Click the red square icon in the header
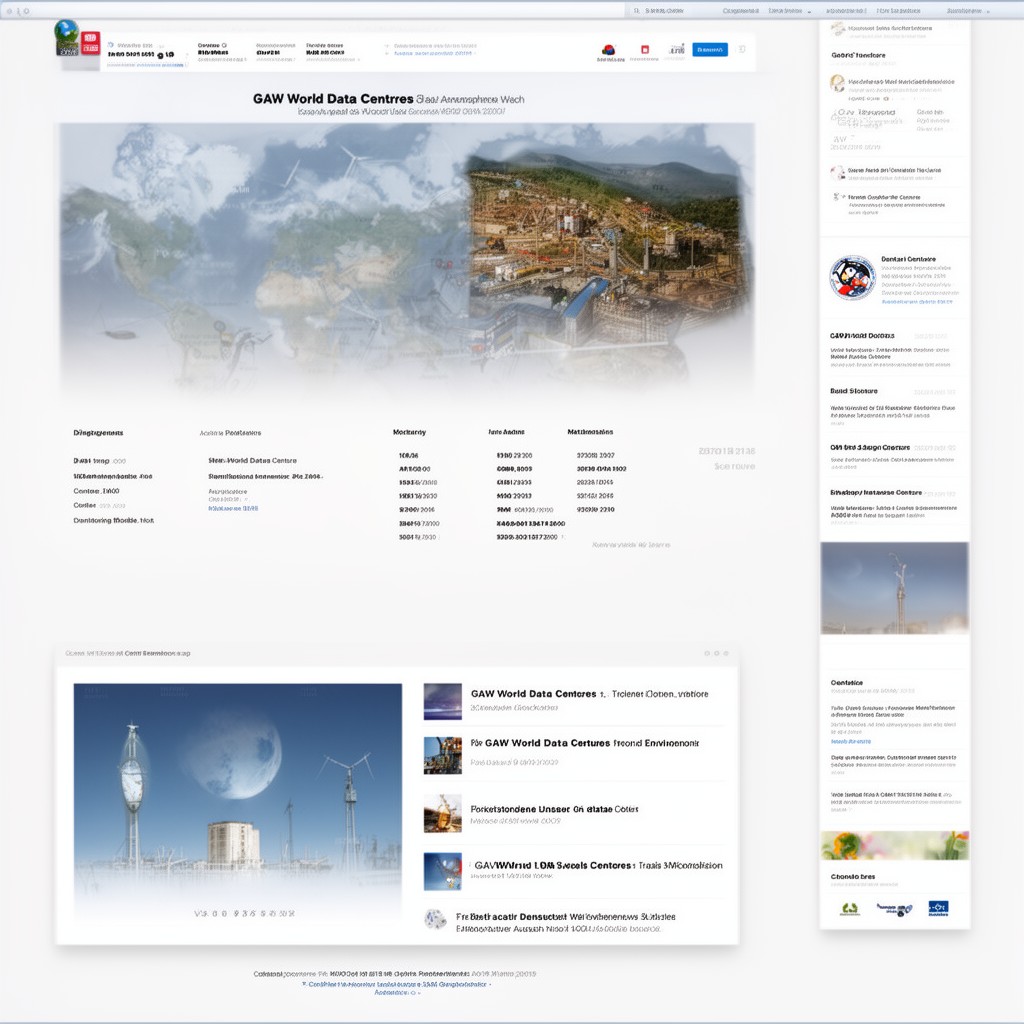This screenshot has height=1024, width=1024. 645,50
